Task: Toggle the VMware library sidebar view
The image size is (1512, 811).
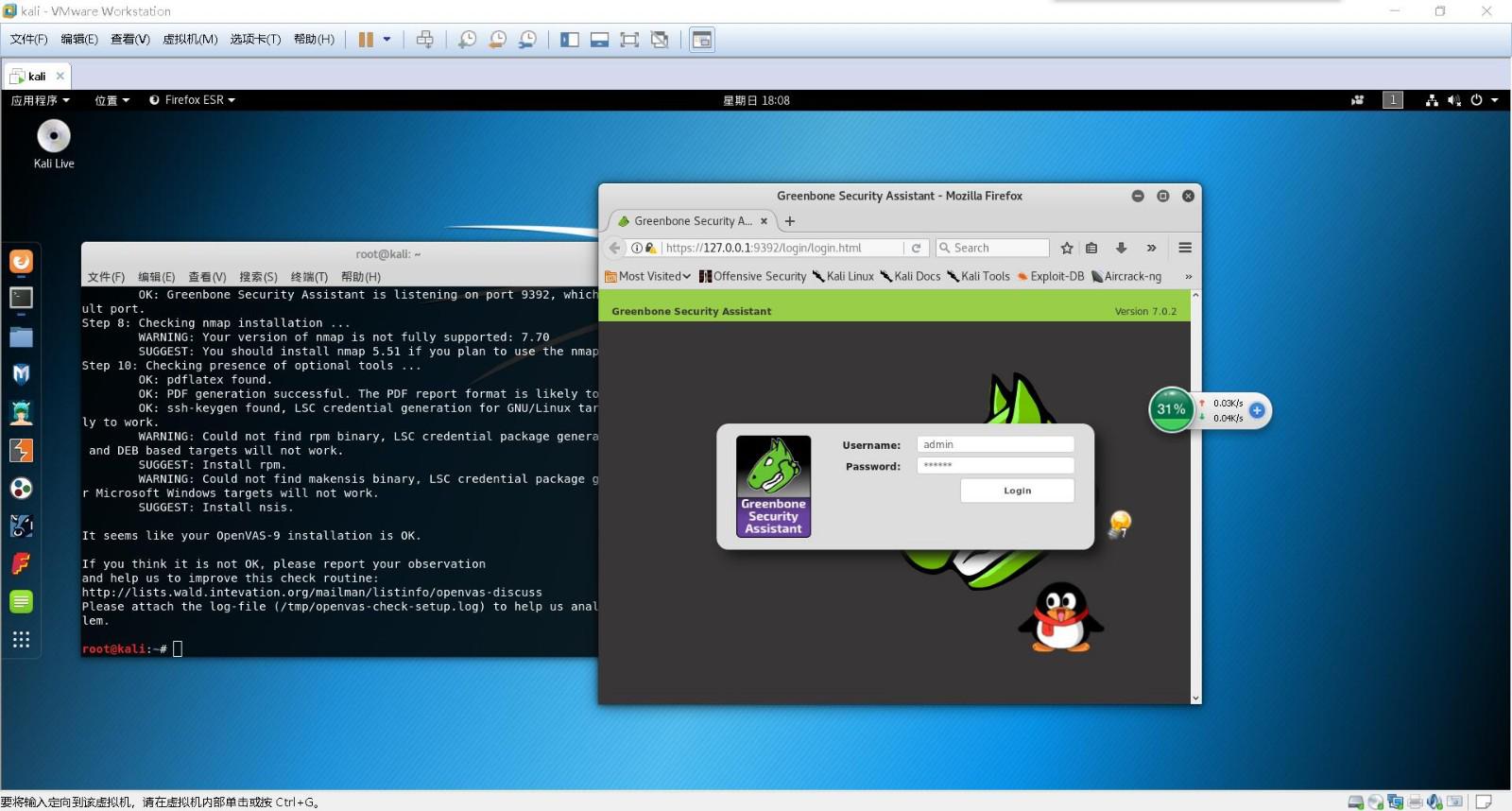Action: coord(569,40)
